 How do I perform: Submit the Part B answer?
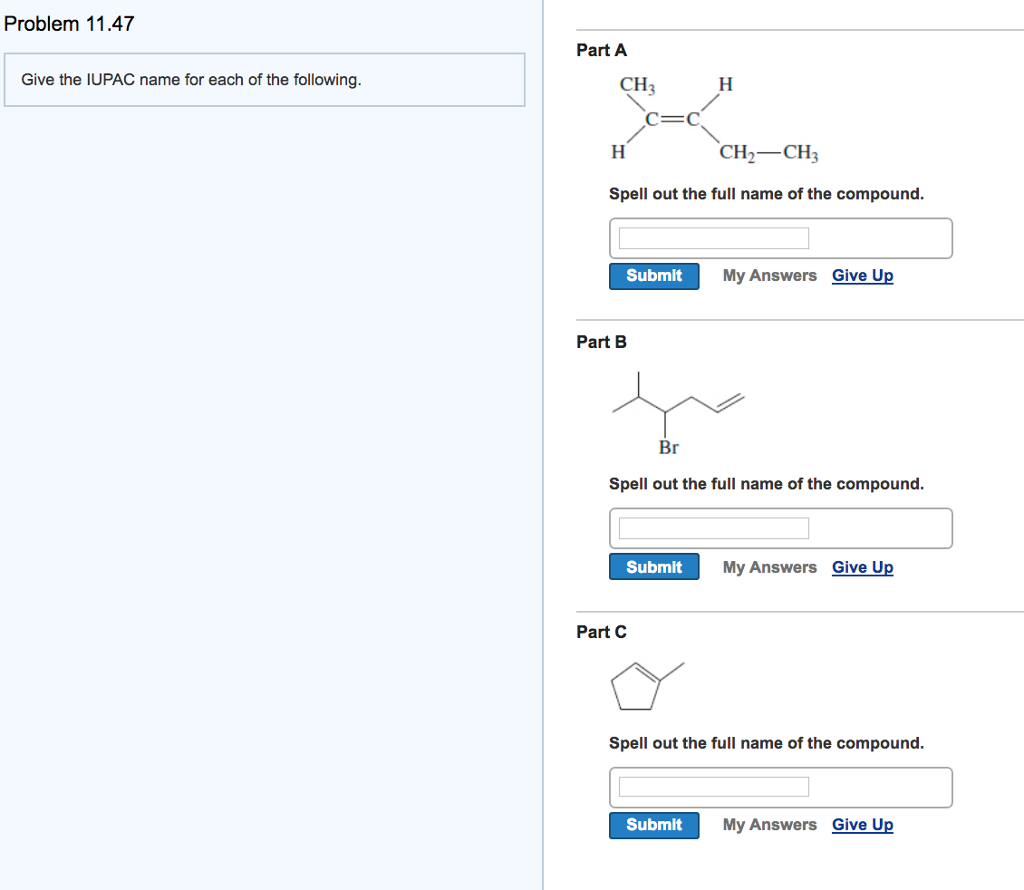[x=654, y=567]
